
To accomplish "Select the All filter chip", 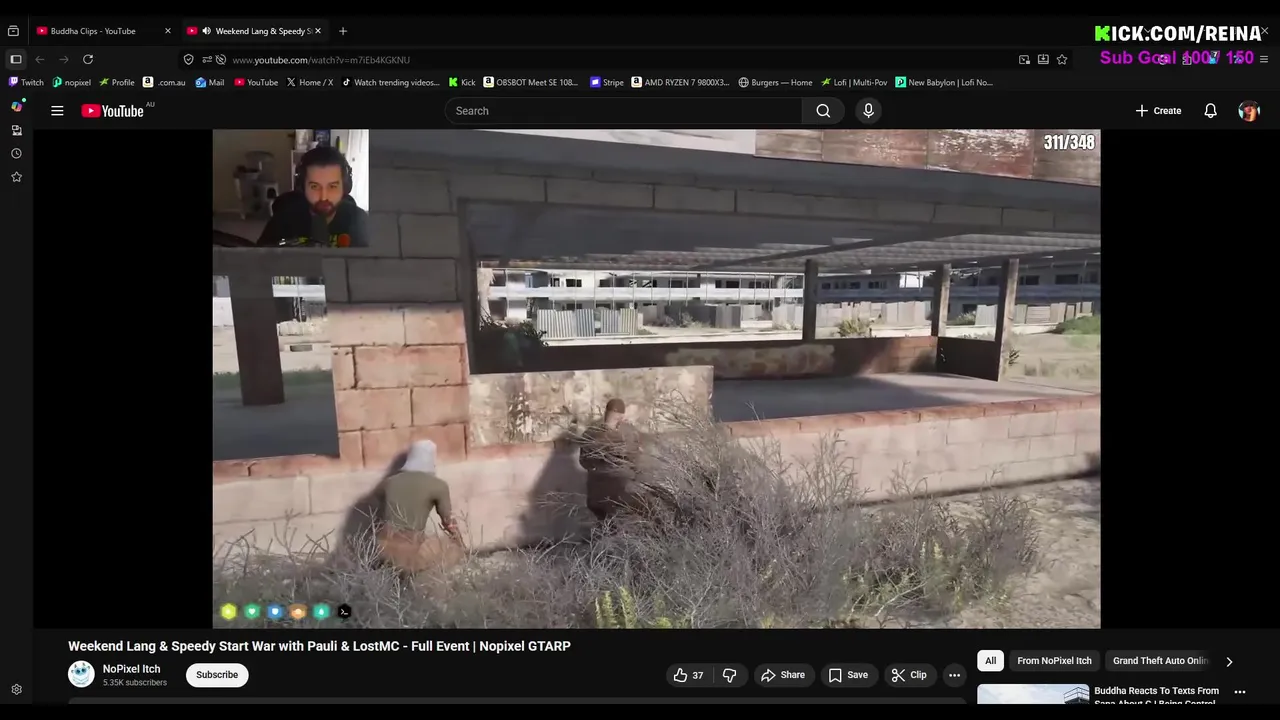I will click(990, 661).
